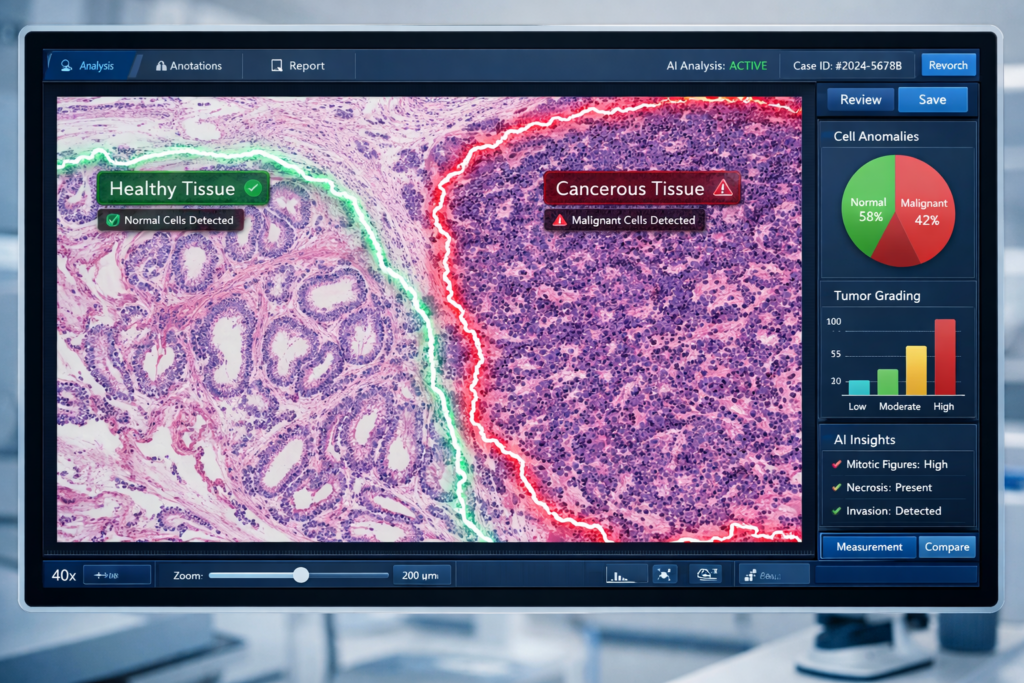The width and height of the screenshot is (1024, 683).
Task: Open the 200 µm scale selector
Action: [x=421, y=575]
